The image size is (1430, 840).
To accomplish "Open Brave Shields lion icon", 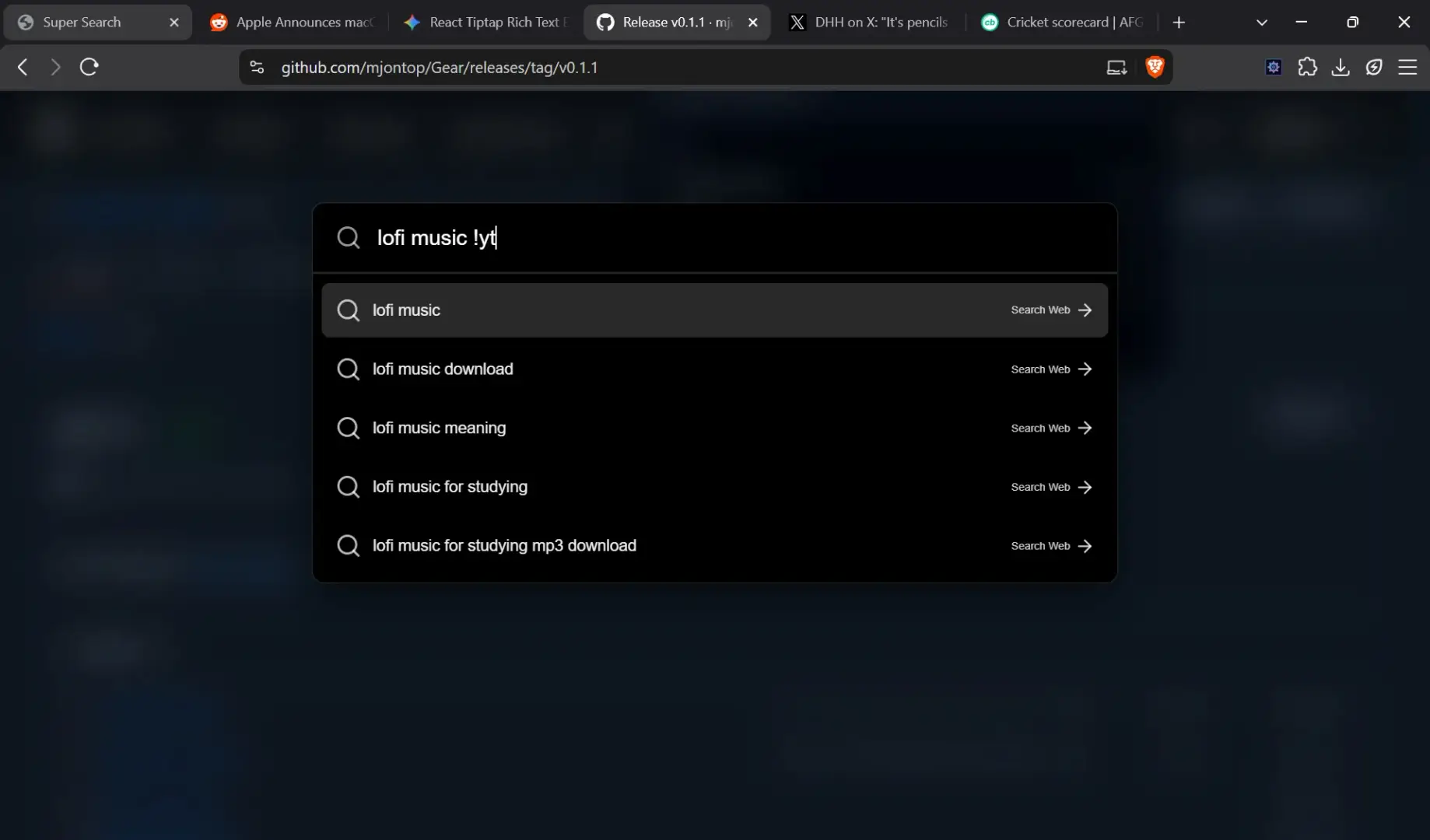I will tap(1155, 67).
